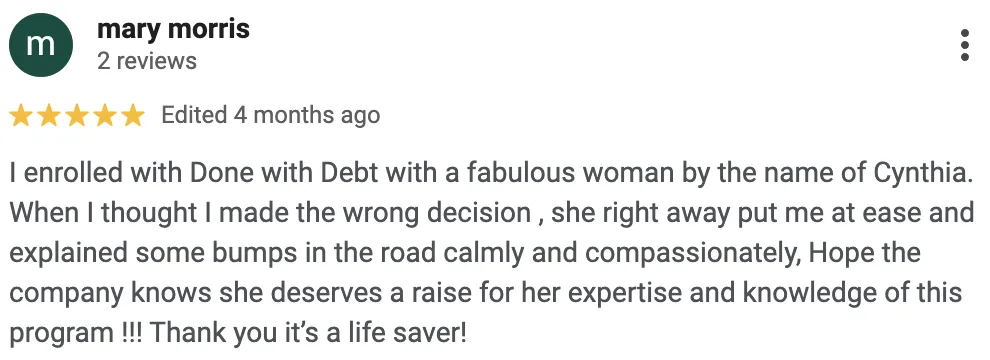Open the mary morris reviewer profile name
990x360 pixels.
click(174, 29)
